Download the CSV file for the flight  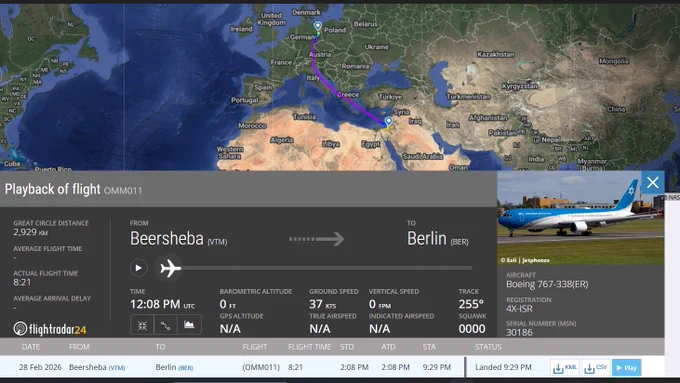coord(595,368)
